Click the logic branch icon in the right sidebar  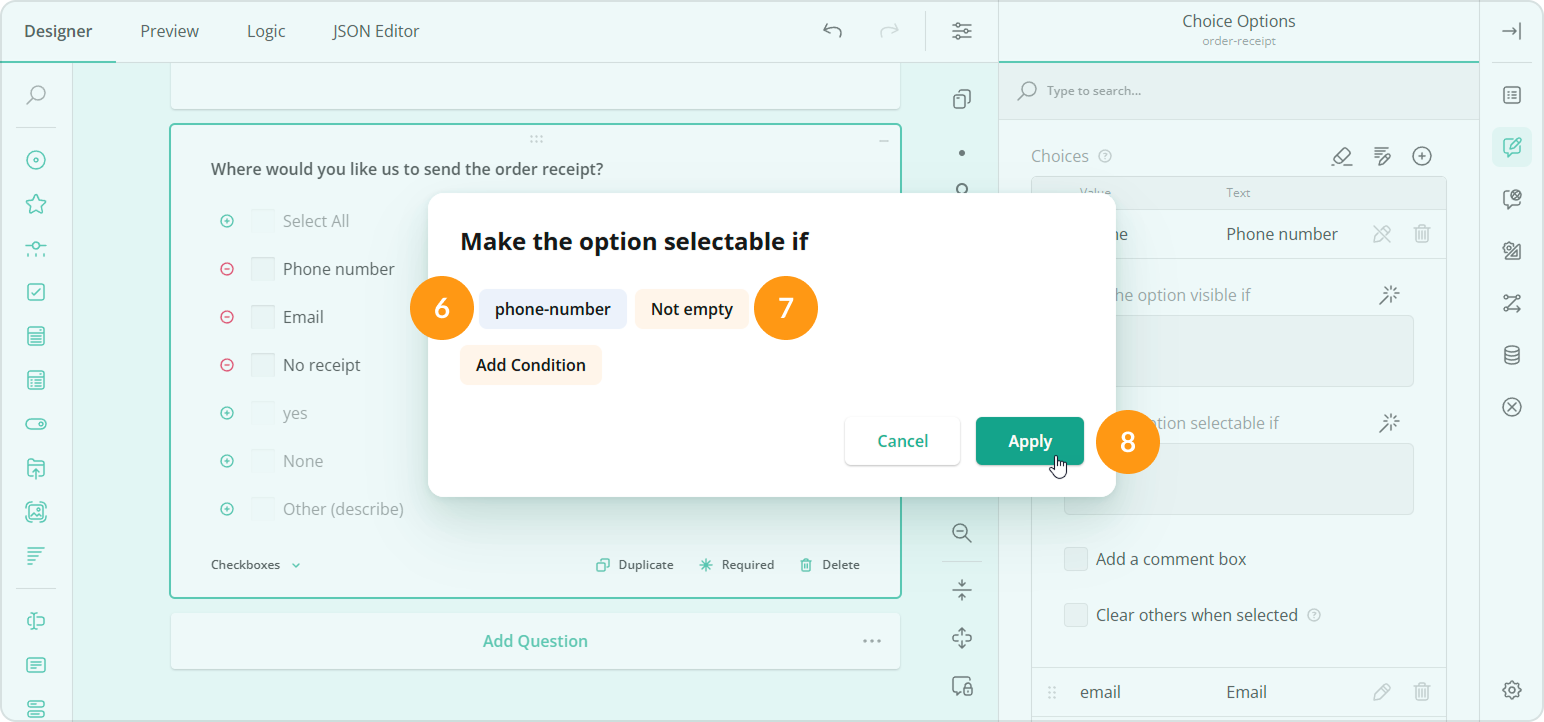(x=1512, y=303)
